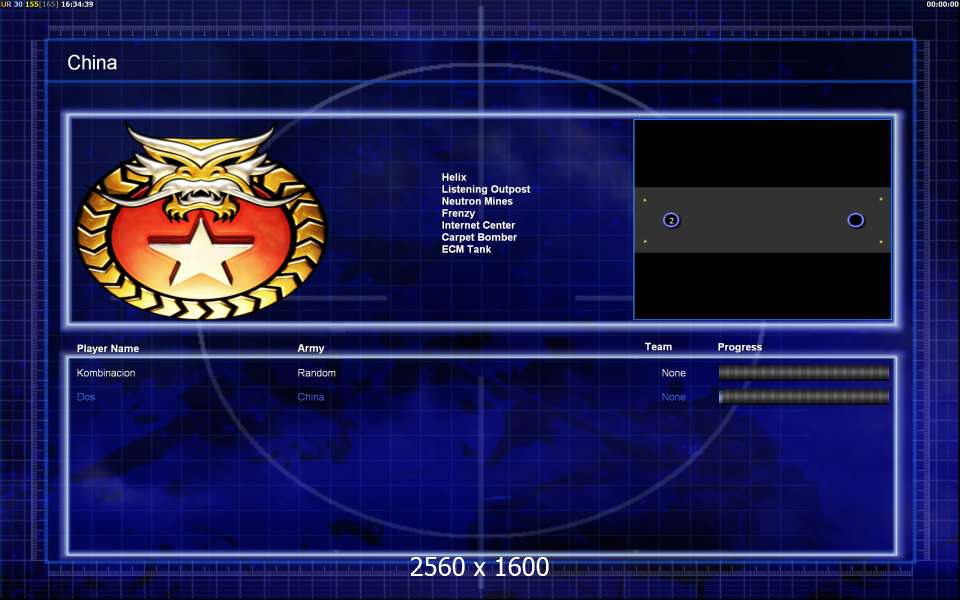Click the "Progress" column header
The width and height of the screenshot is (960, 600).
tap(740, 347)
